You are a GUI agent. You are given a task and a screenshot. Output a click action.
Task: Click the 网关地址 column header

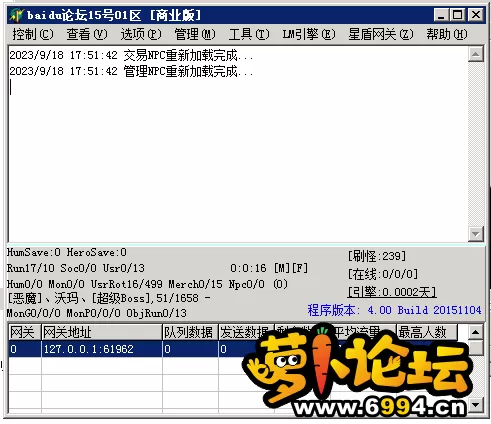coord(102,332)
